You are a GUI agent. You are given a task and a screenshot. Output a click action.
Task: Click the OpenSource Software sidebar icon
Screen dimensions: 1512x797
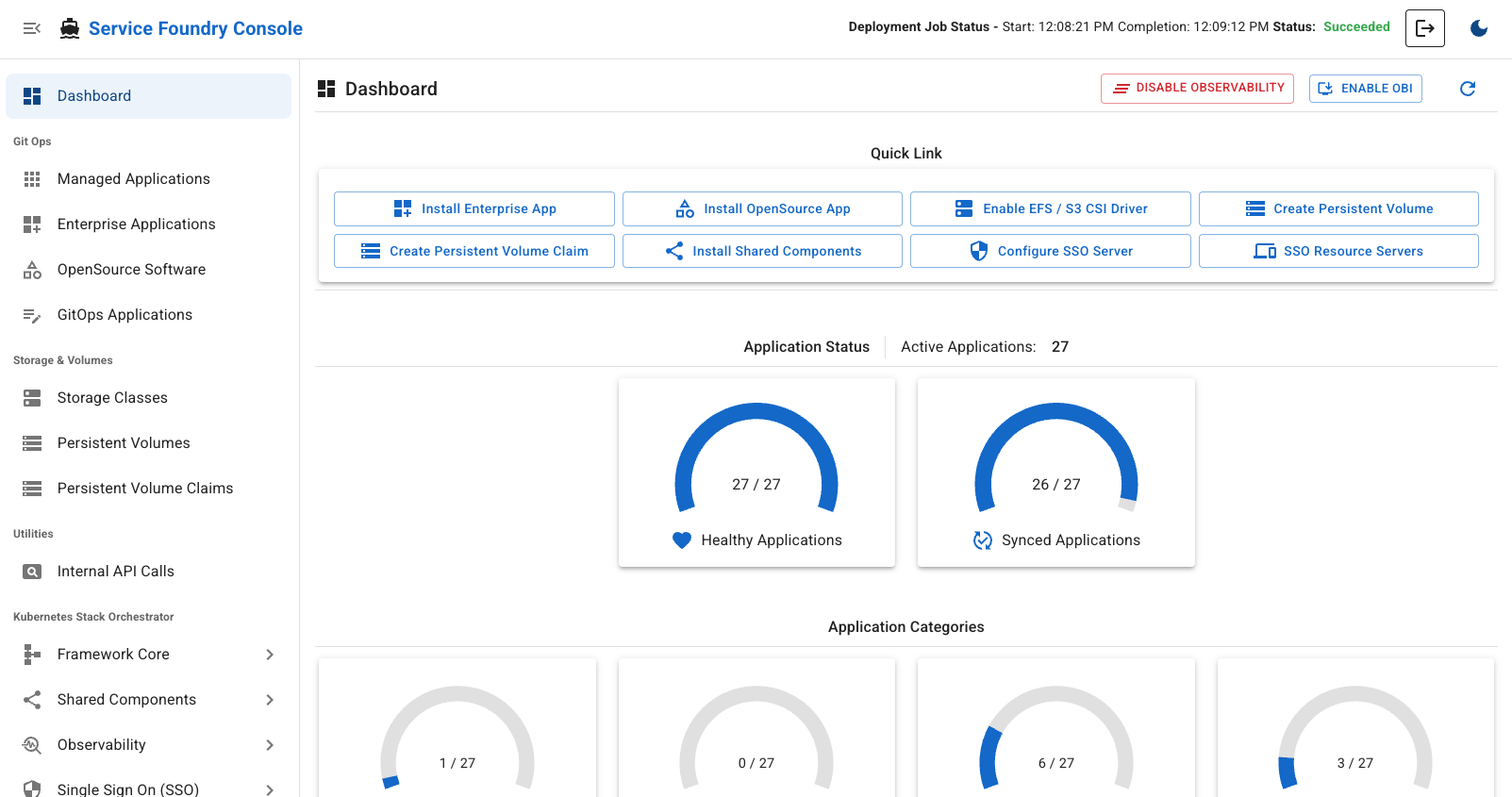coord(32,270)
